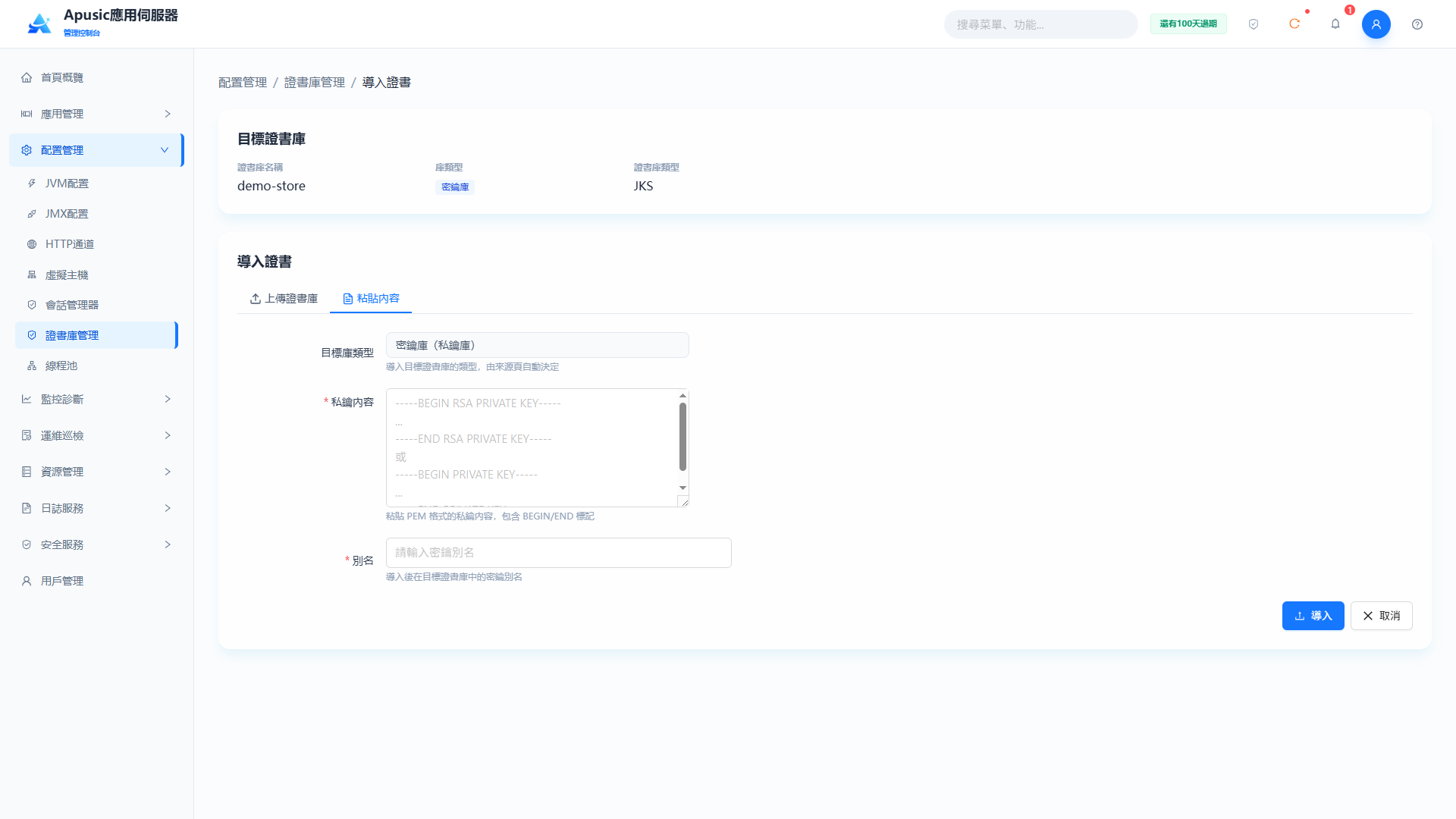Expand the 安全服務 chevron

(168, 544)
